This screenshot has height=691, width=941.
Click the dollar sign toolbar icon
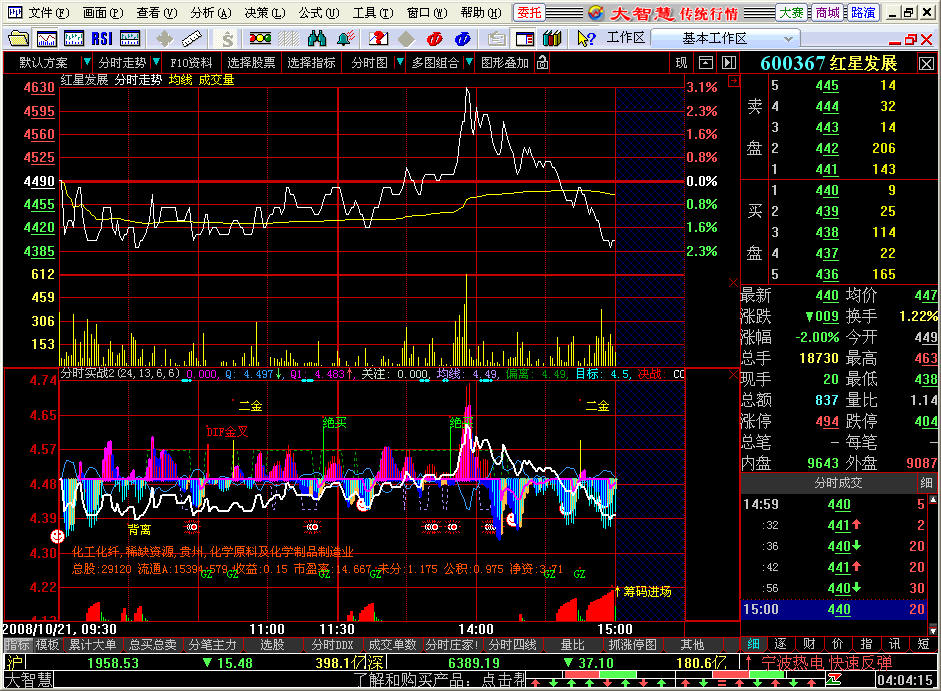point(227,39)
